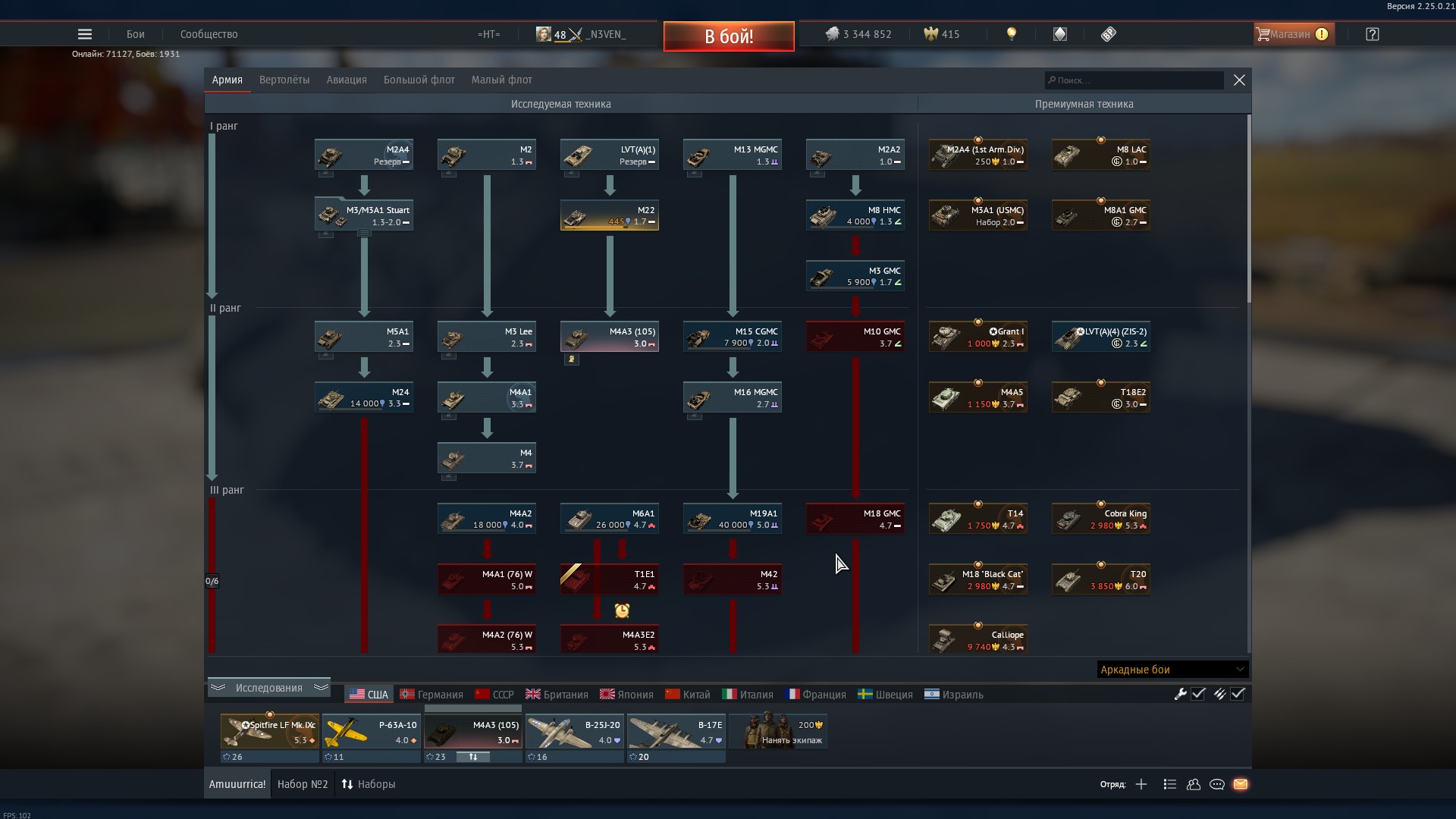Screen dimensions: 1456x819
Task: Close the research tree window
Action: coord(1239,80)
